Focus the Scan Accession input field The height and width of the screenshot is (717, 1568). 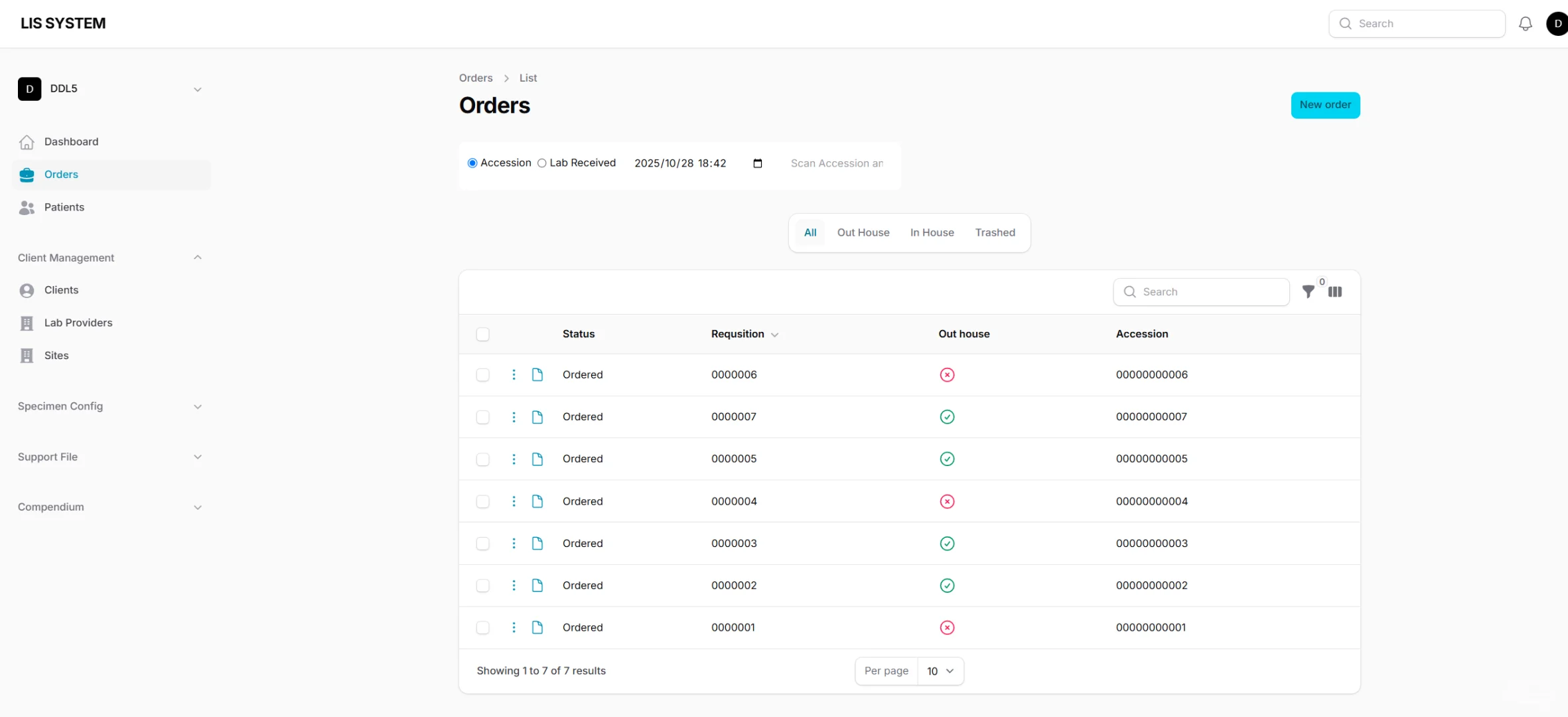tap(837, 163)
